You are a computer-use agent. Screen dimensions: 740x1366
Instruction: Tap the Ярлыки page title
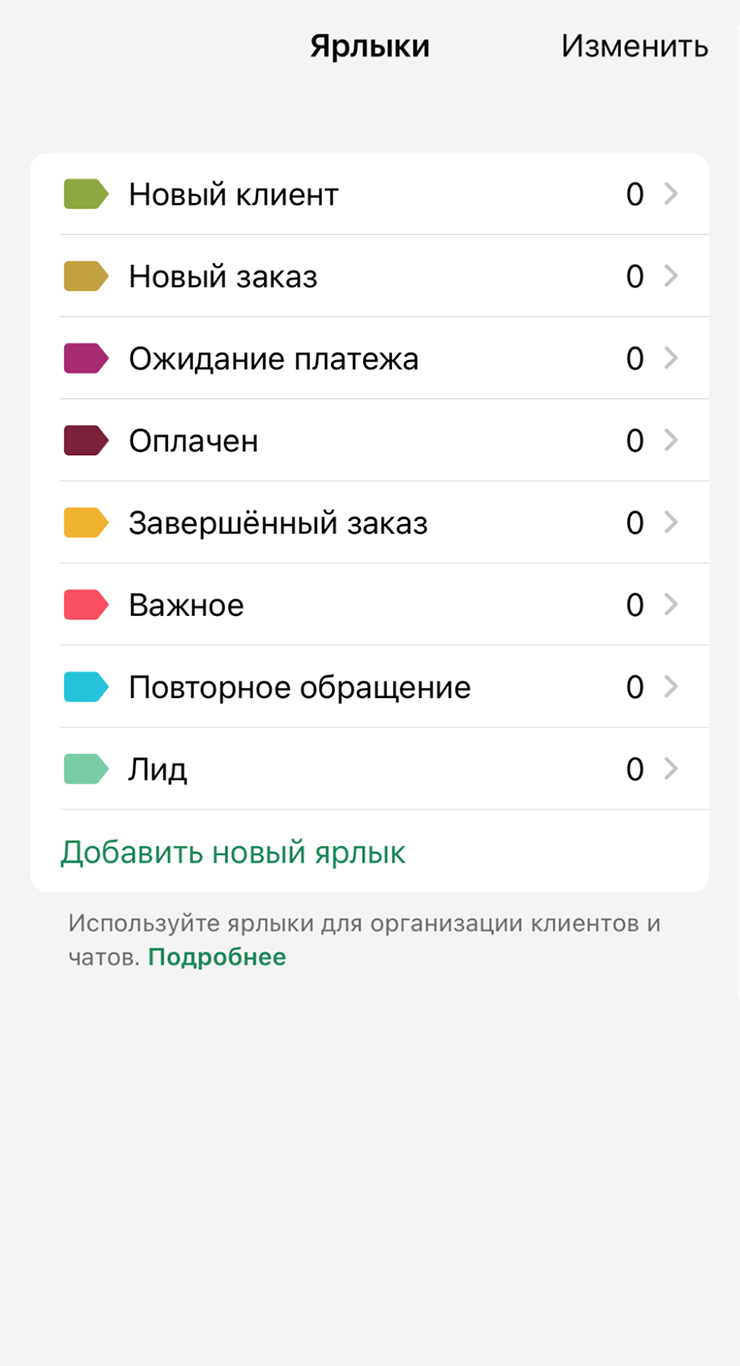pyautogui.click(x=369, y=46)
